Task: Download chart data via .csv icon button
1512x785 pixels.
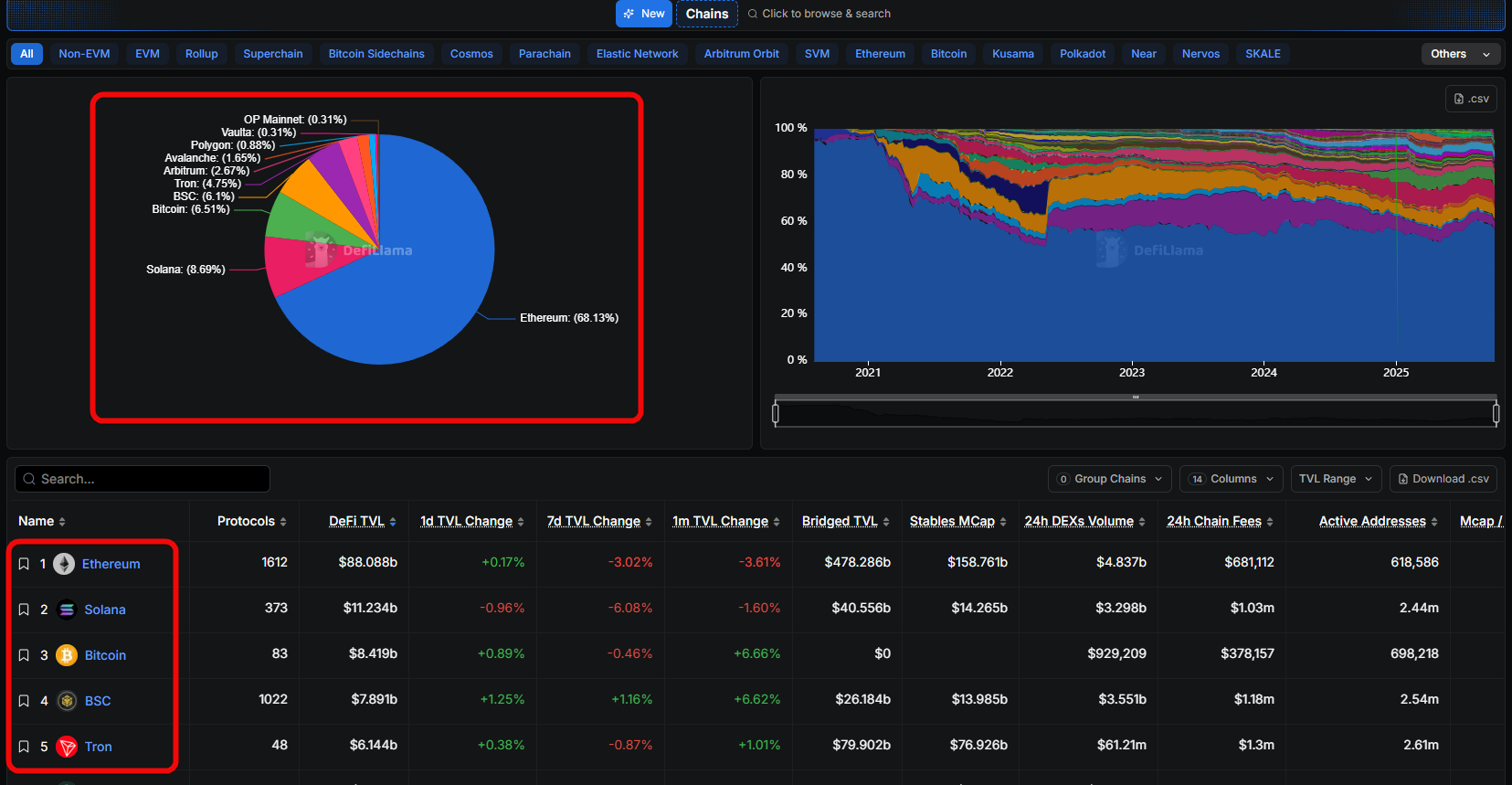Action: tap(1471, 99)
